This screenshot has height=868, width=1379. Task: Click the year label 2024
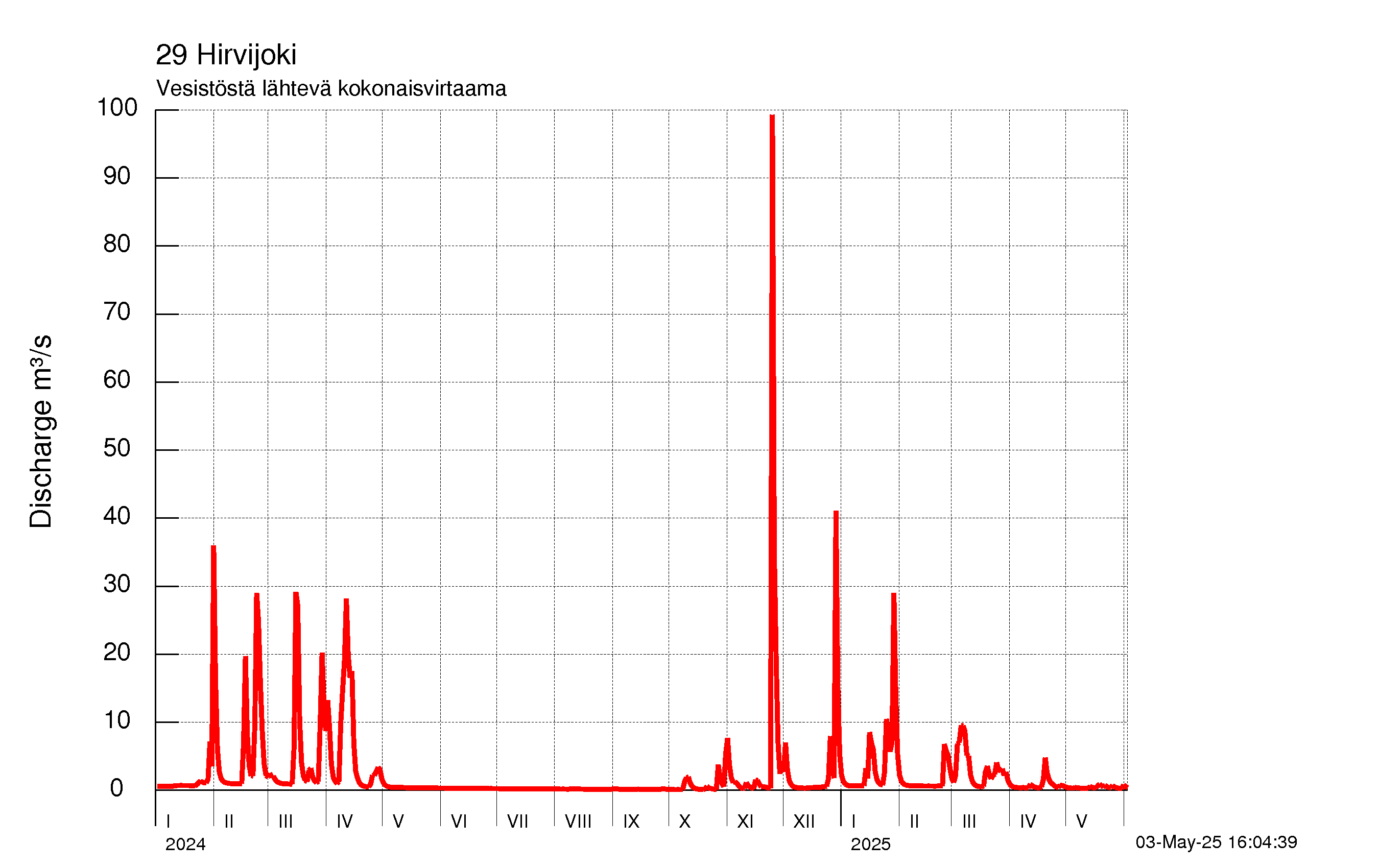185,845
